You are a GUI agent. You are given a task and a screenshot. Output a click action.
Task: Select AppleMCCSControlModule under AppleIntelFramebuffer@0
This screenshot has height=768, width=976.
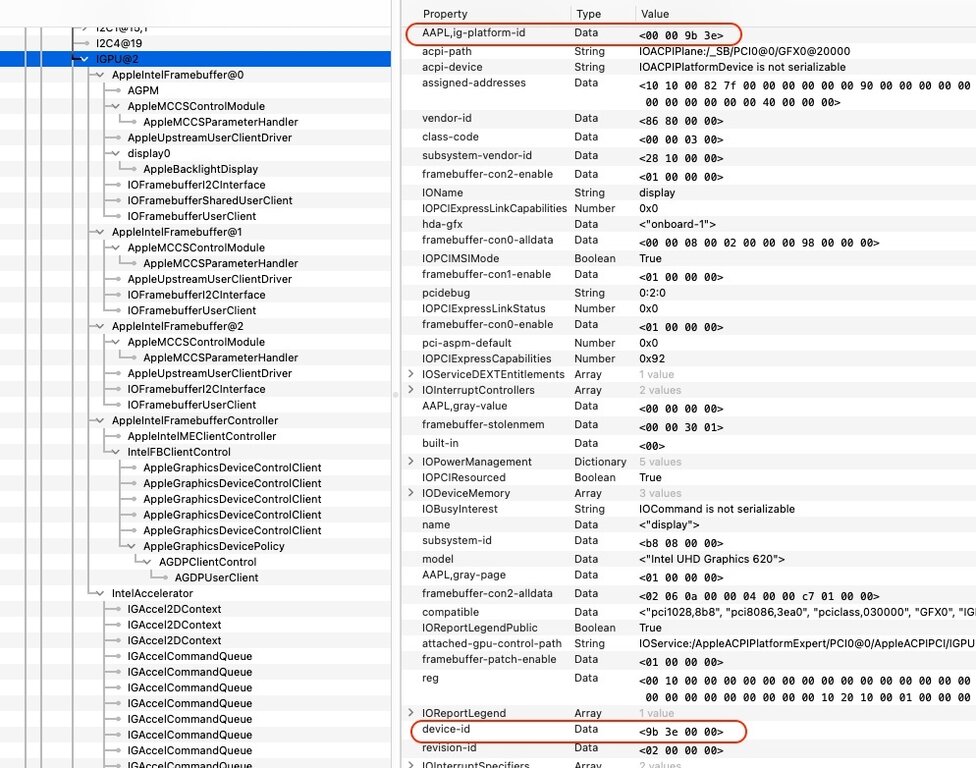(x=196, y=106)
